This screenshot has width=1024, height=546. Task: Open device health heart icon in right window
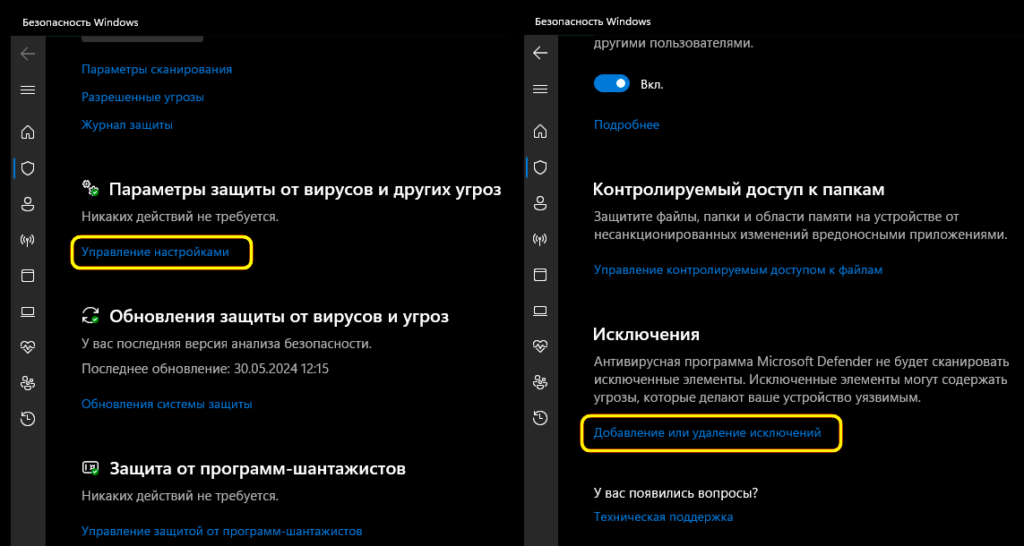pyautogui.click(x=540, y=347)
